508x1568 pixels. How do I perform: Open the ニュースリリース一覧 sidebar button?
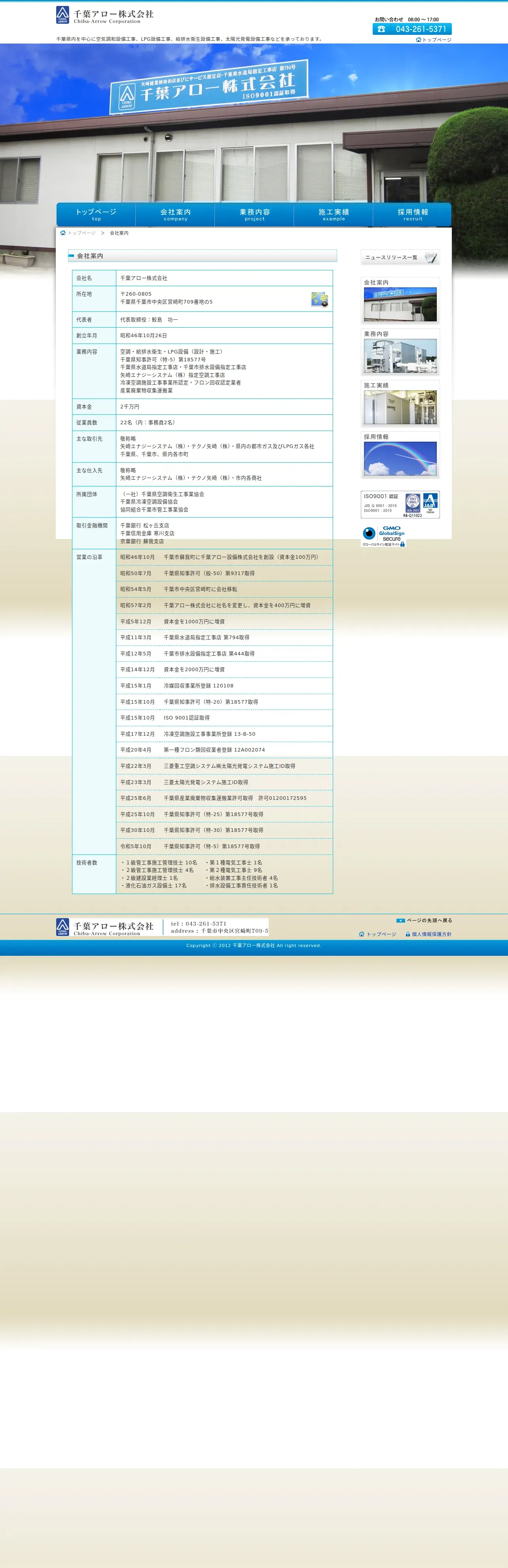click(x=400, y=258)
